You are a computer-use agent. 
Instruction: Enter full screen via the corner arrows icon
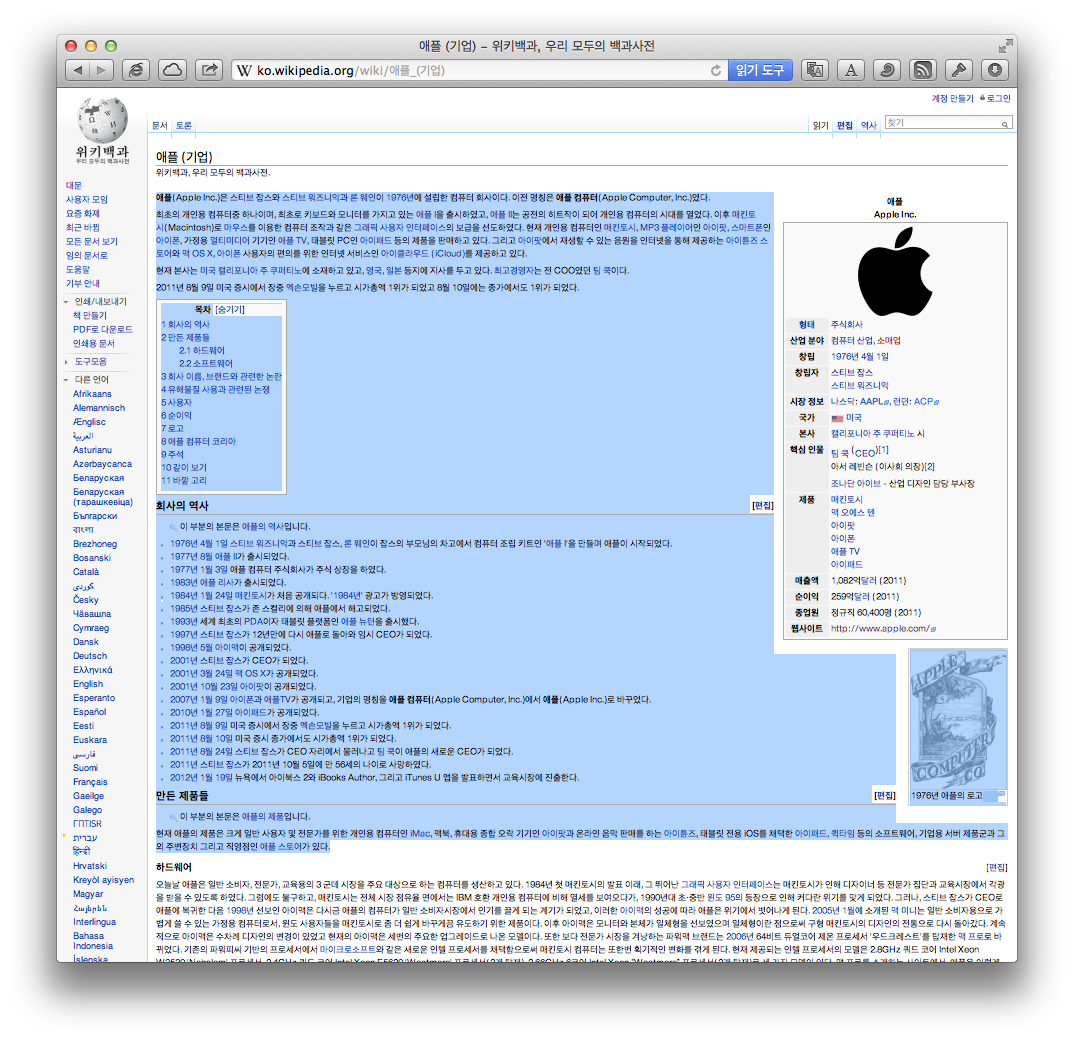[x=1005, y=46]
